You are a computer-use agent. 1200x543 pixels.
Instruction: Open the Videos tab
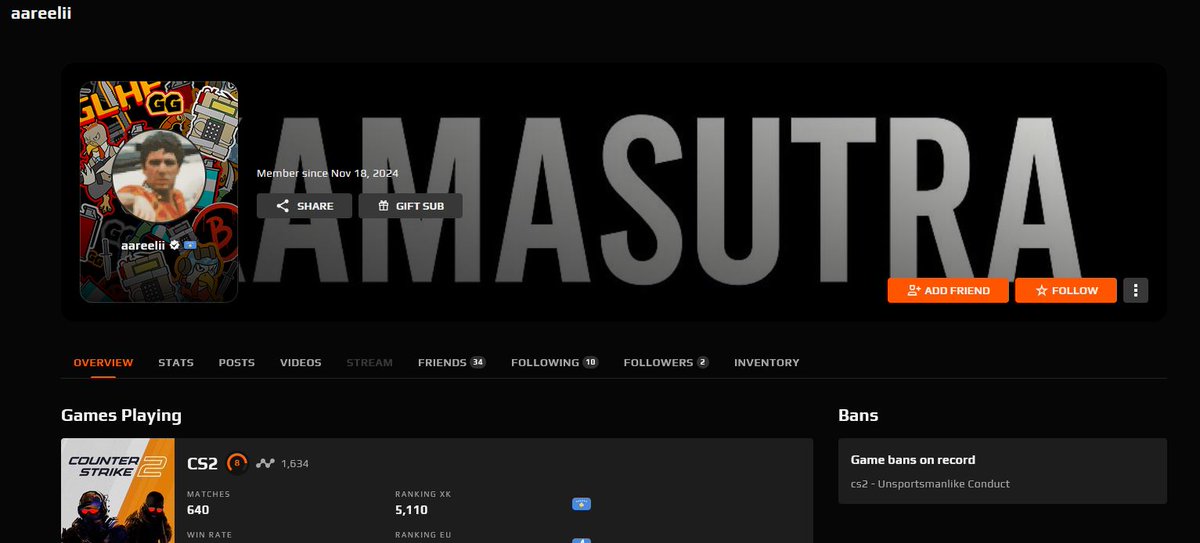pyautogui.click(x=301, y=362)
